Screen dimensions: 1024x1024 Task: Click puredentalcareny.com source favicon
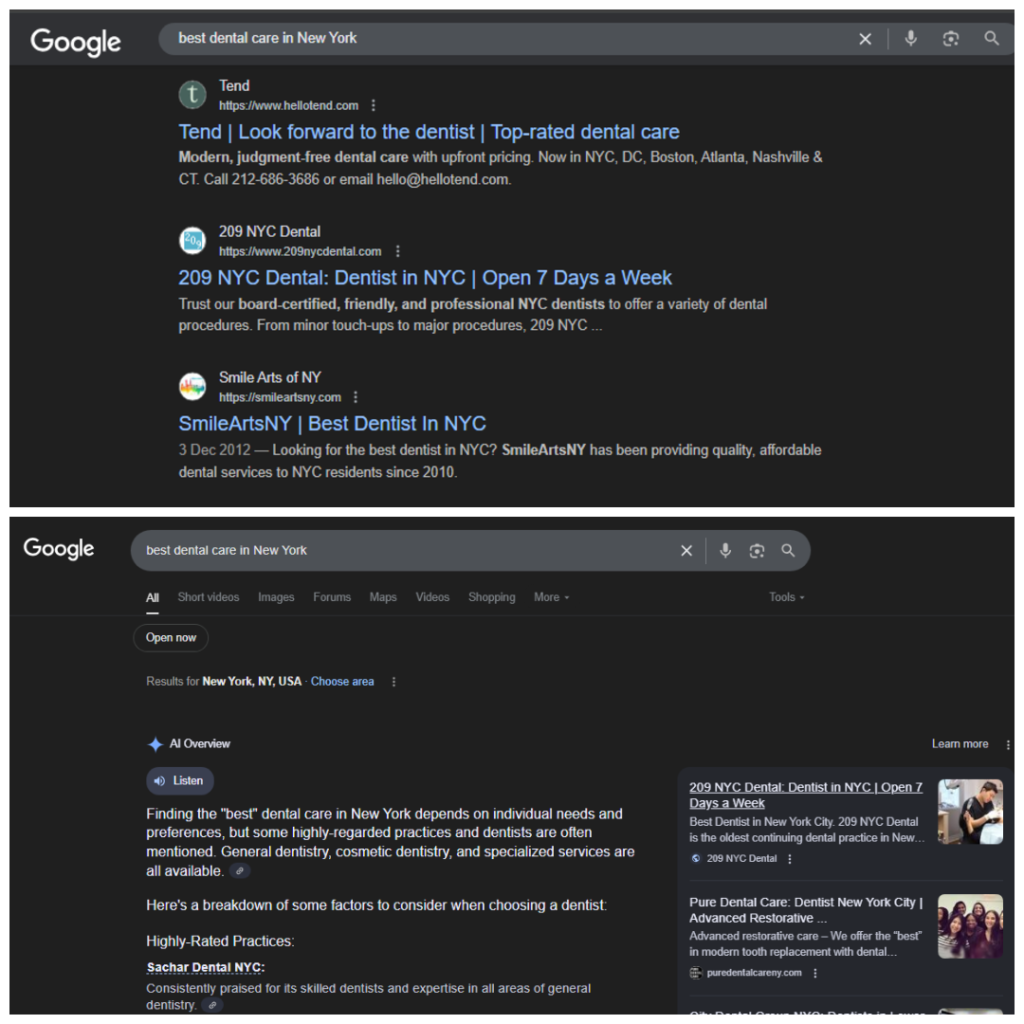coord(696,973)
